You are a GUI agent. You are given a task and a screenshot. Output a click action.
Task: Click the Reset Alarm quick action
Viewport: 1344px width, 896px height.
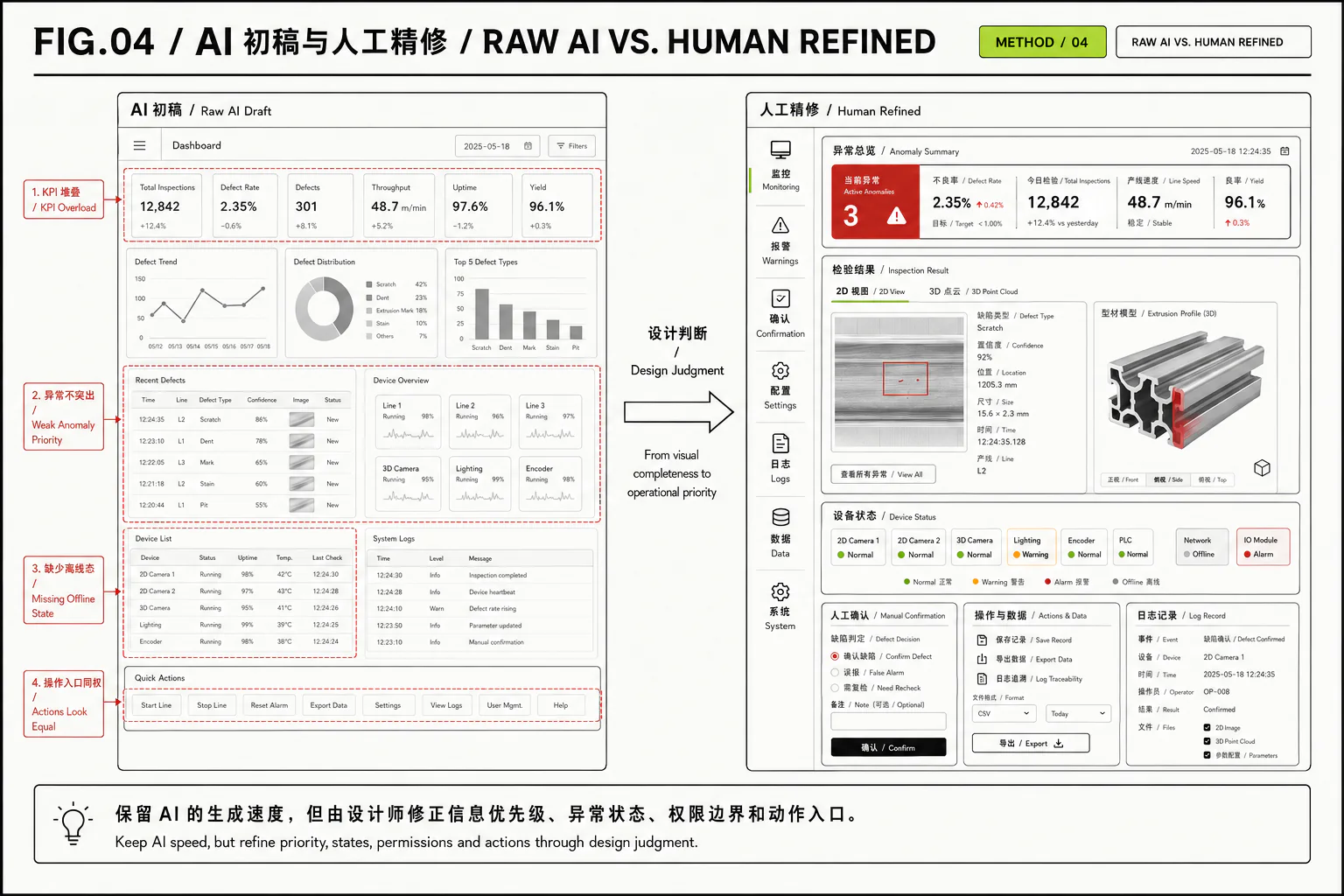pos(269,705)
